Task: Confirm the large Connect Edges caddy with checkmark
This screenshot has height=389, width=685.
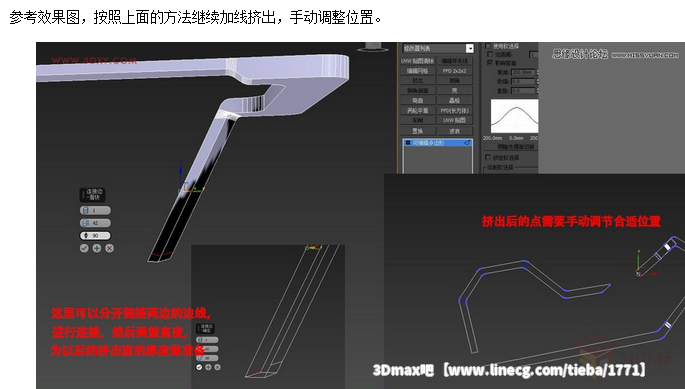Action: (84, 248)
